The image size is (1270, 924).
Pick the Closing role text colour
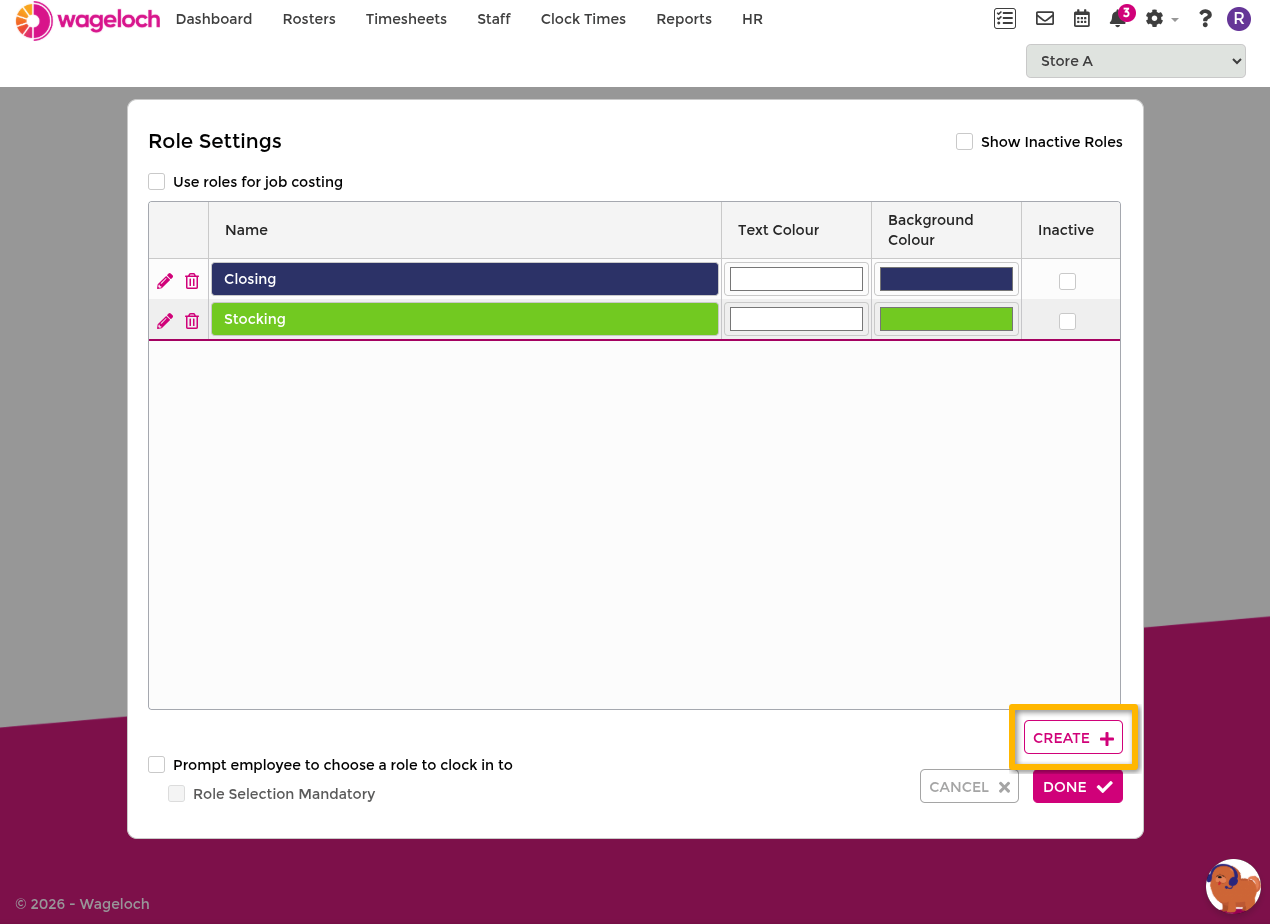(796, 279)
